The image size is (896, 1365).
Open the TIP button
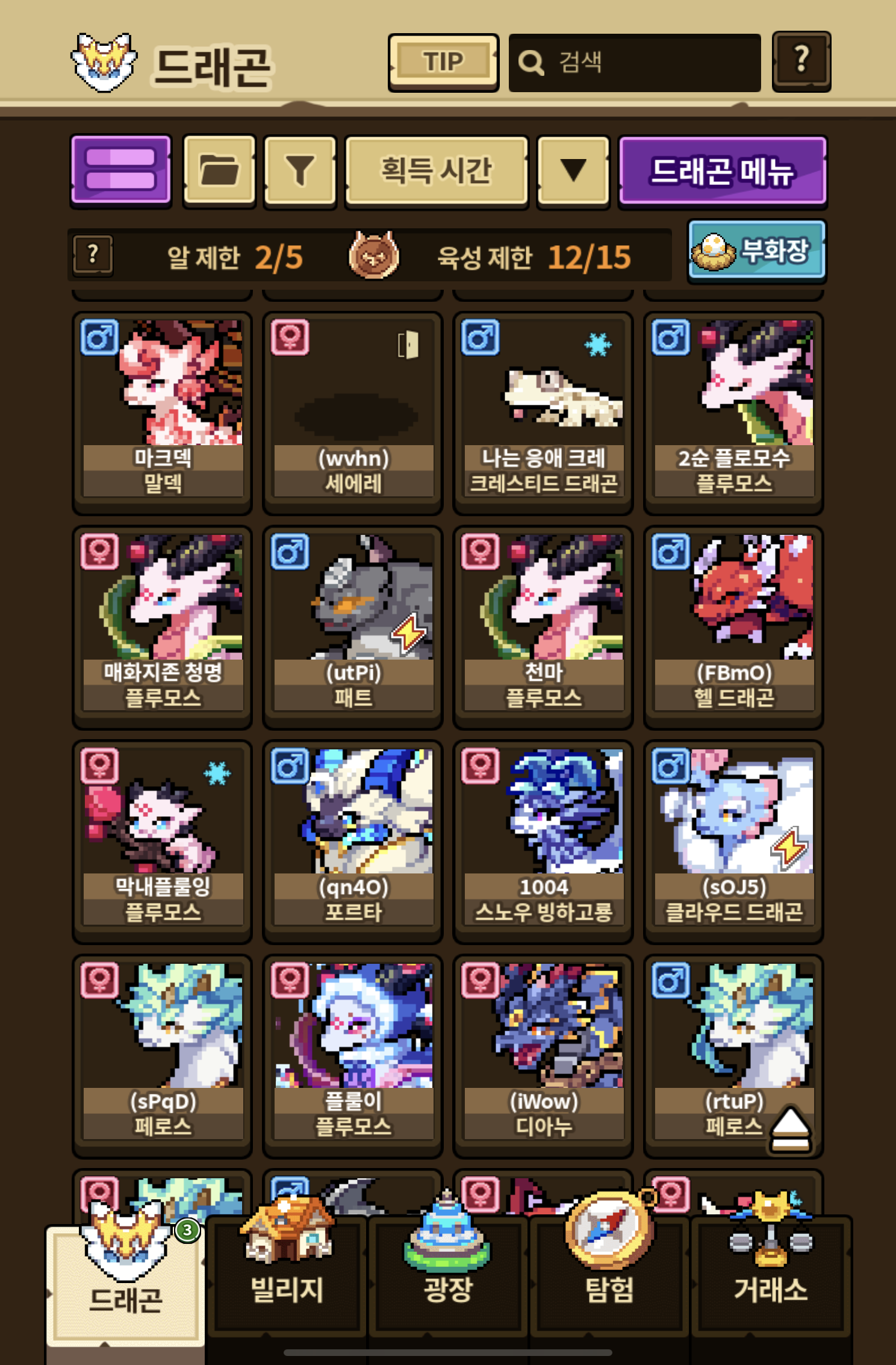tap(443, 62)
